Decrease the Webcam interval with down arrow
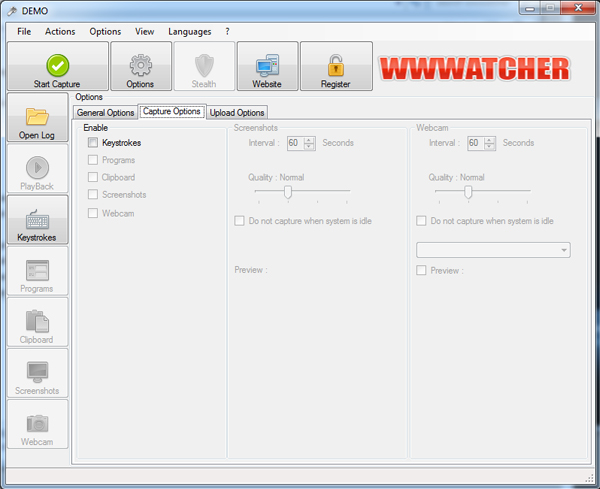The image size is (600, 489). click(489, 146)
